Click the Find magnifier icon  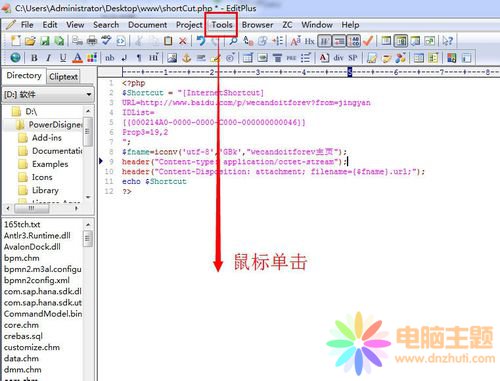tap(233, 41)
